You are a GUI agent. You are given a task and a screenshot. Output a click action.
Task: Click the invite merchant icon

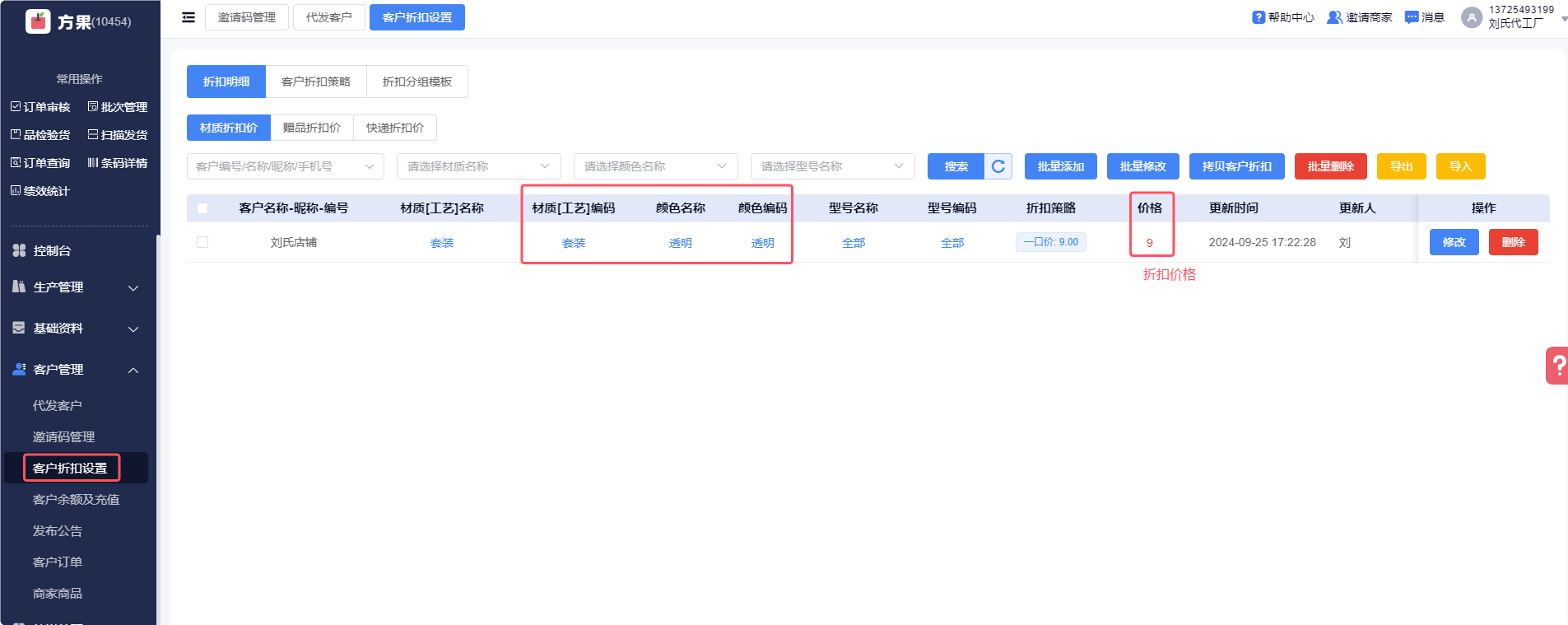point(1334,17)
